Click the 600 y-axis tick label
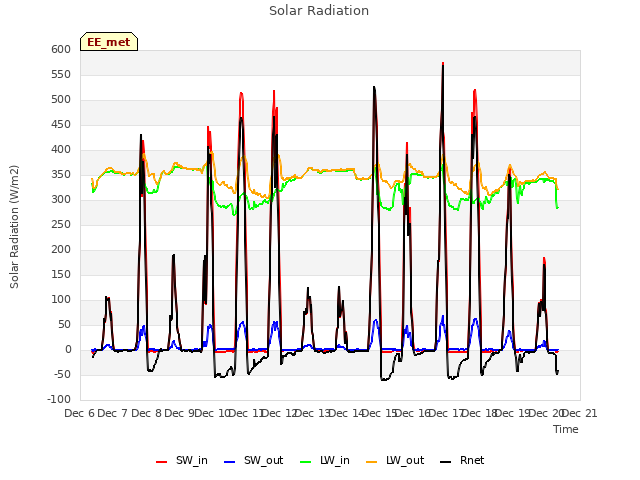This screenshot has width=640, height=480. tap(61, 49)
